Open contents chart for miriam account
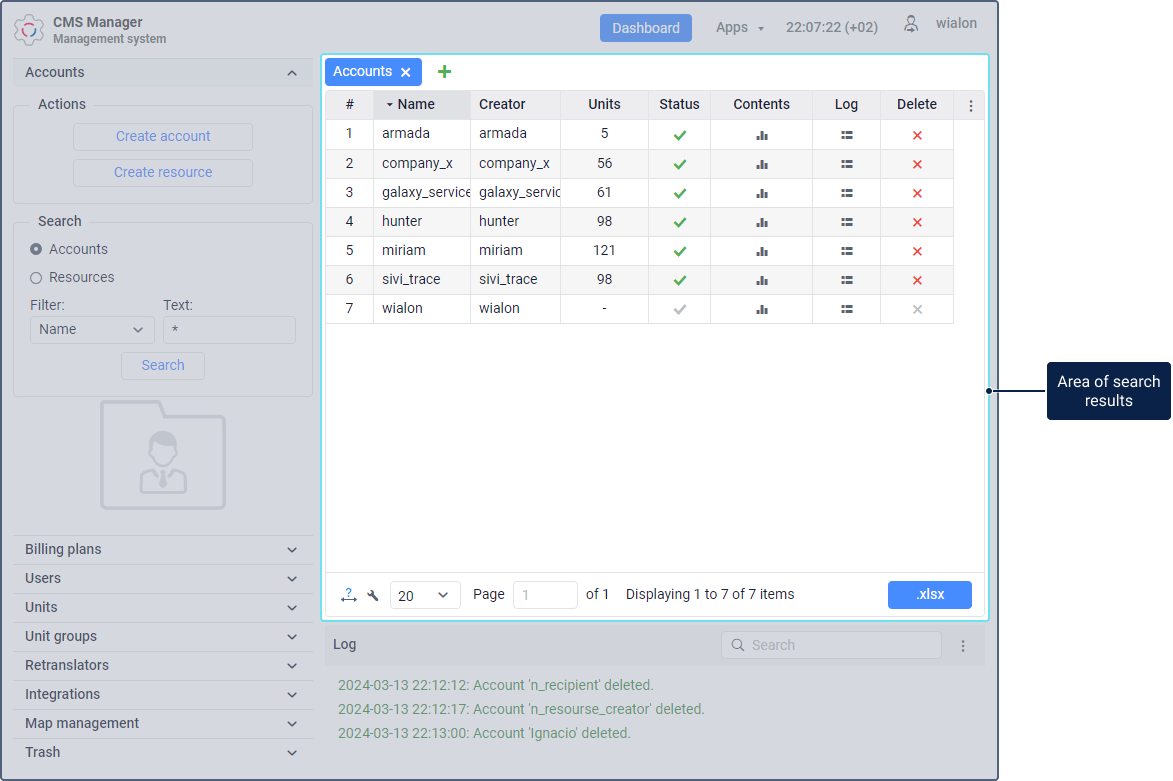The width and height of the screenshot is (1173, 781). click(x=762, y=251)
